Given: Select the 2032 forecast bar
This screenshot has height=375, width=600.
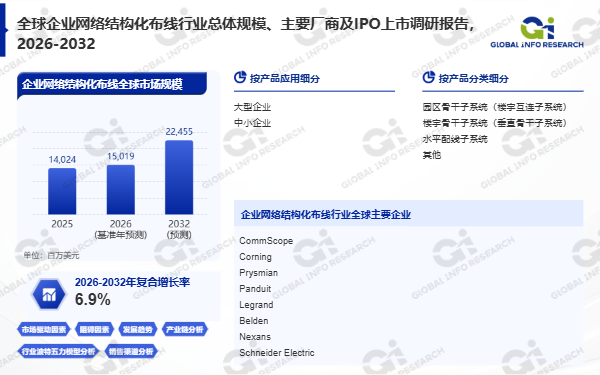Looking at the screenshot, I should tap(179, 177).
